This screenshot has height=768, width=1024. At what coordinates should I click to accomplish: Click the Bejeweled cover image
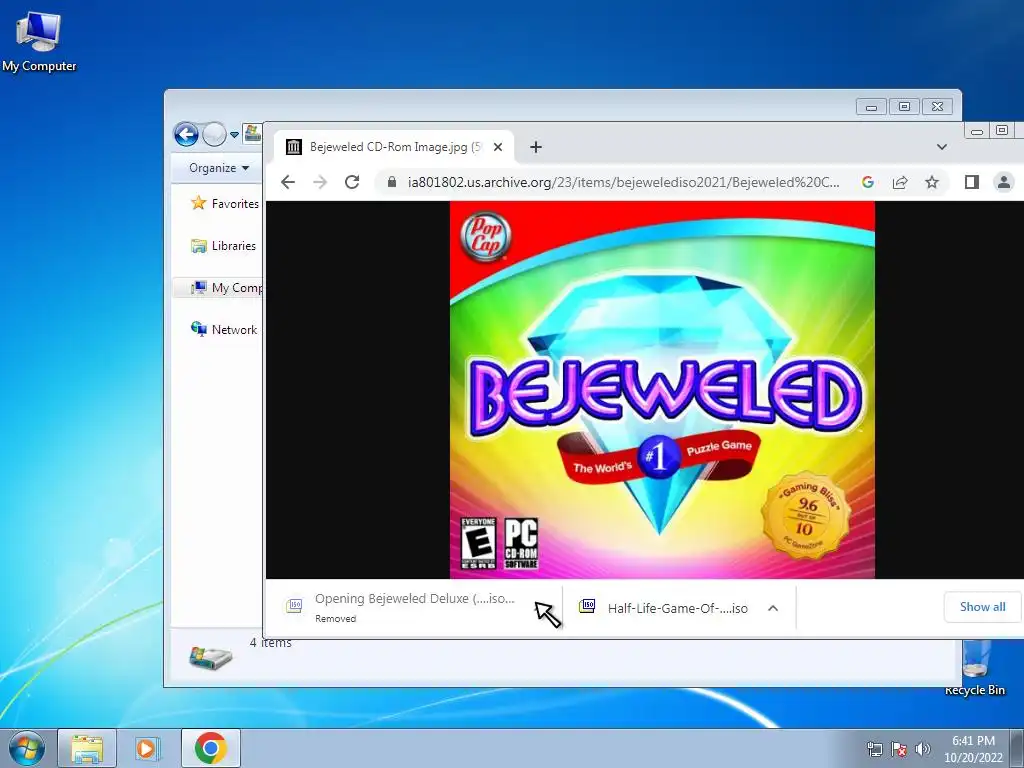pos(662,390)
